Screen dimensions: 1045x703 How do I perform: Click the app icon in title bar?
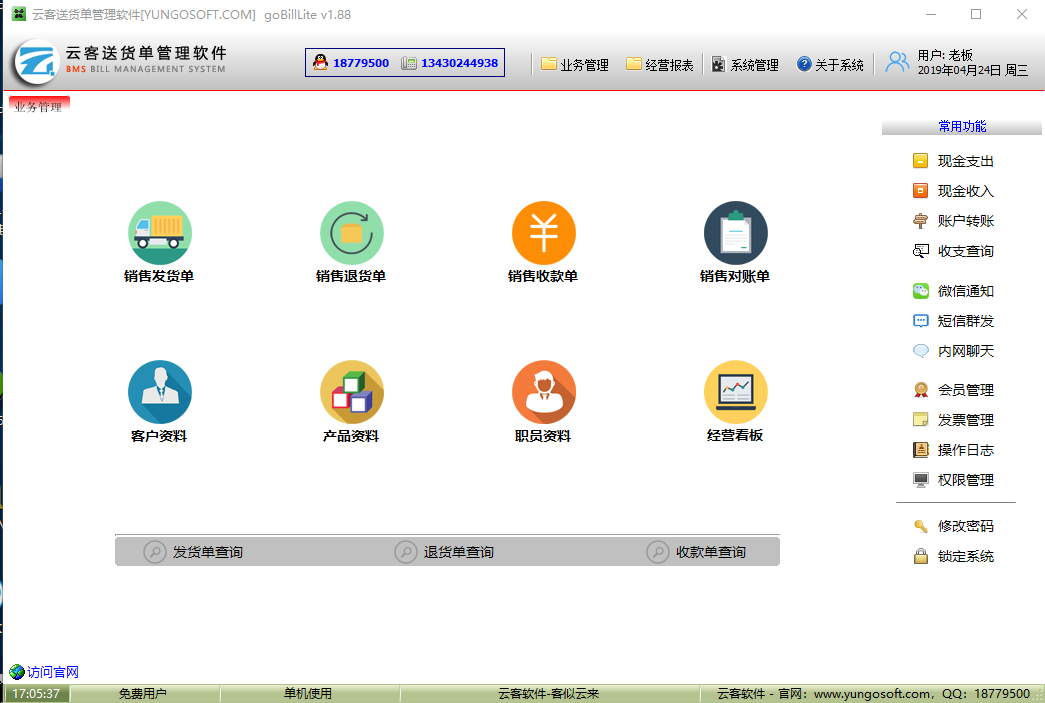tap(18, 14)
